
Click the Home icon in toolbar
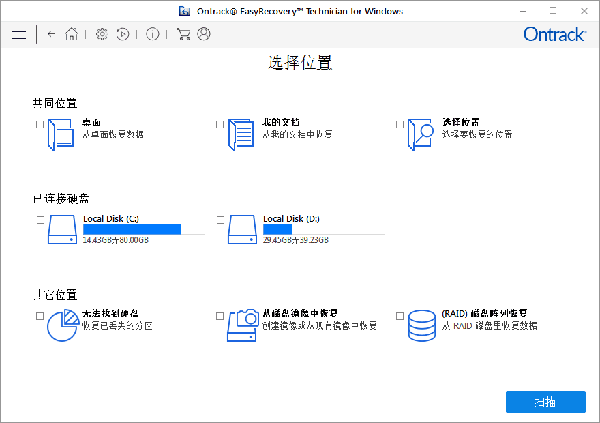71,34
